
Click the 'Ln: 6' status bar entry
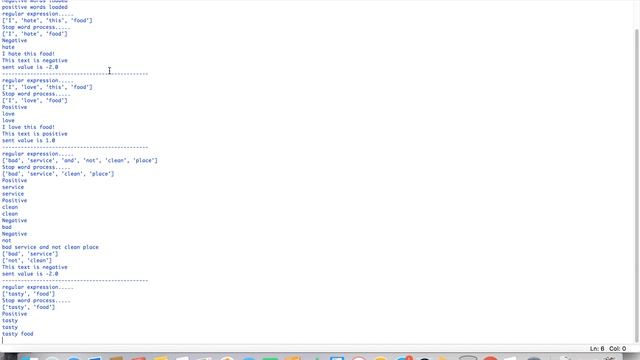pos(597,349)
